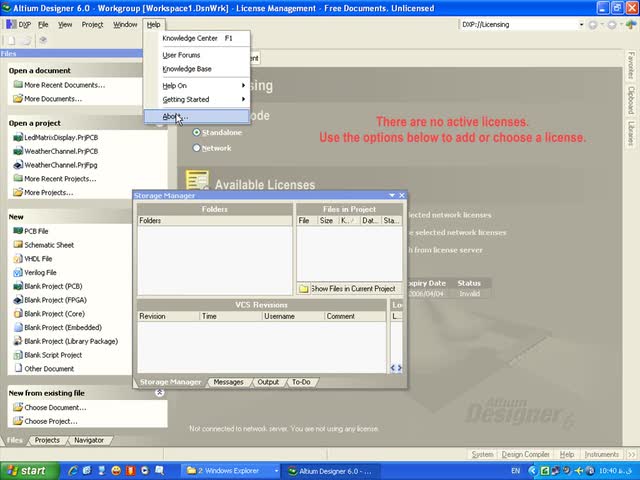This screenshot has height=480, width=640.
Task: Click the VHDL File icon
Action: pyautogui.click(x=18, y=258)
